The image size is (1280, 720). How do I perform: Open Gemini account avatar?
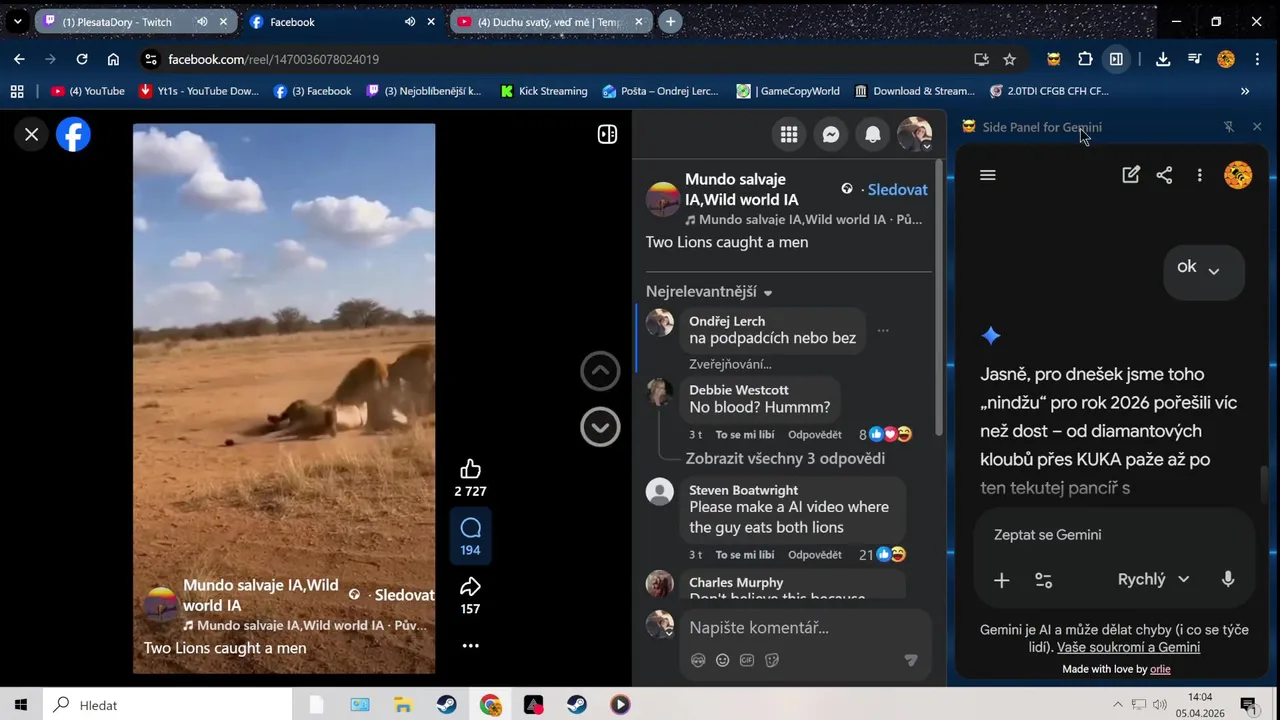click(x=1238, y=175)
